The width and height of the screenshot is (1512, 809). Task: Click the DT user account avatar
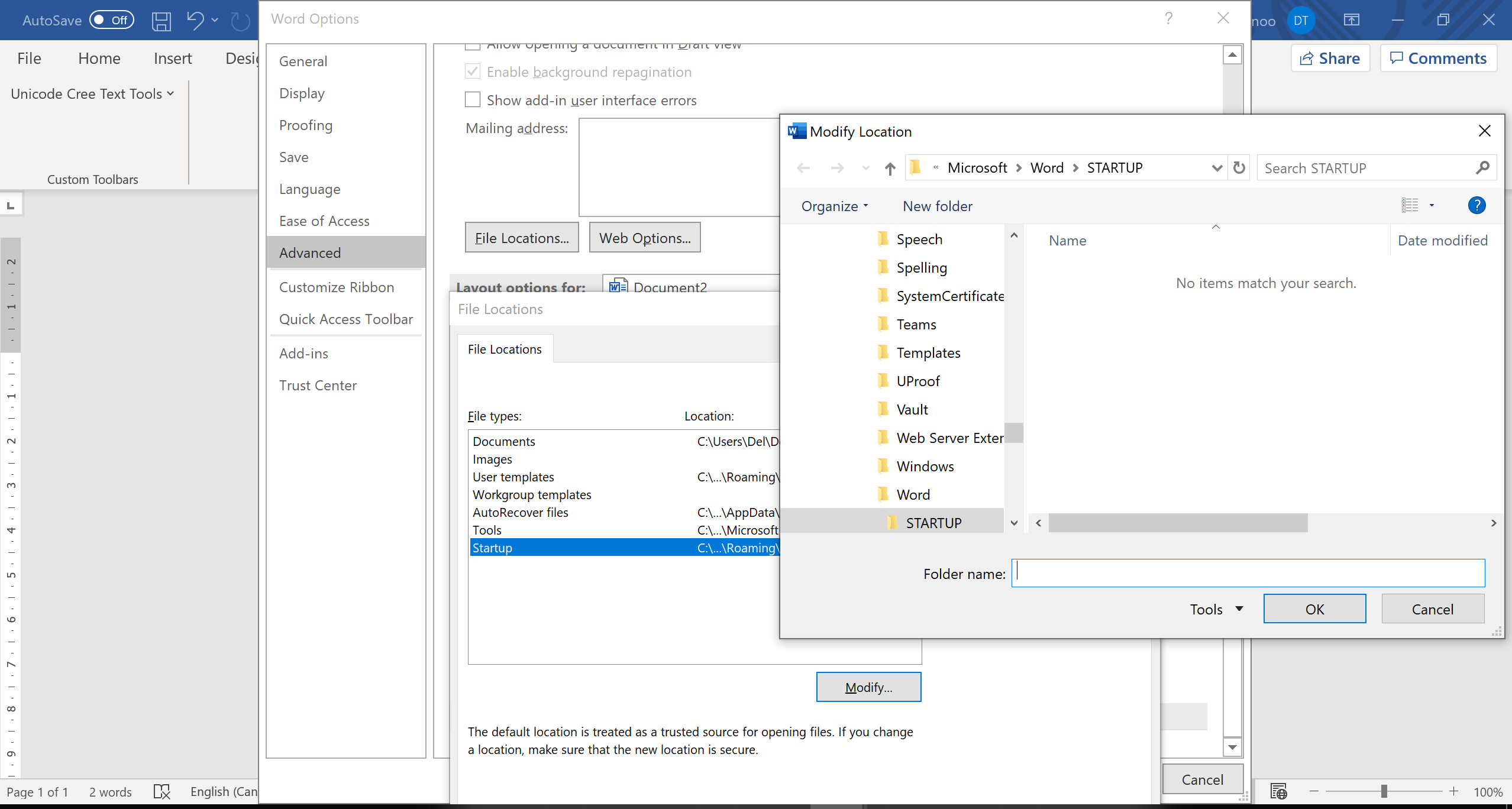tap(1301, 21)
